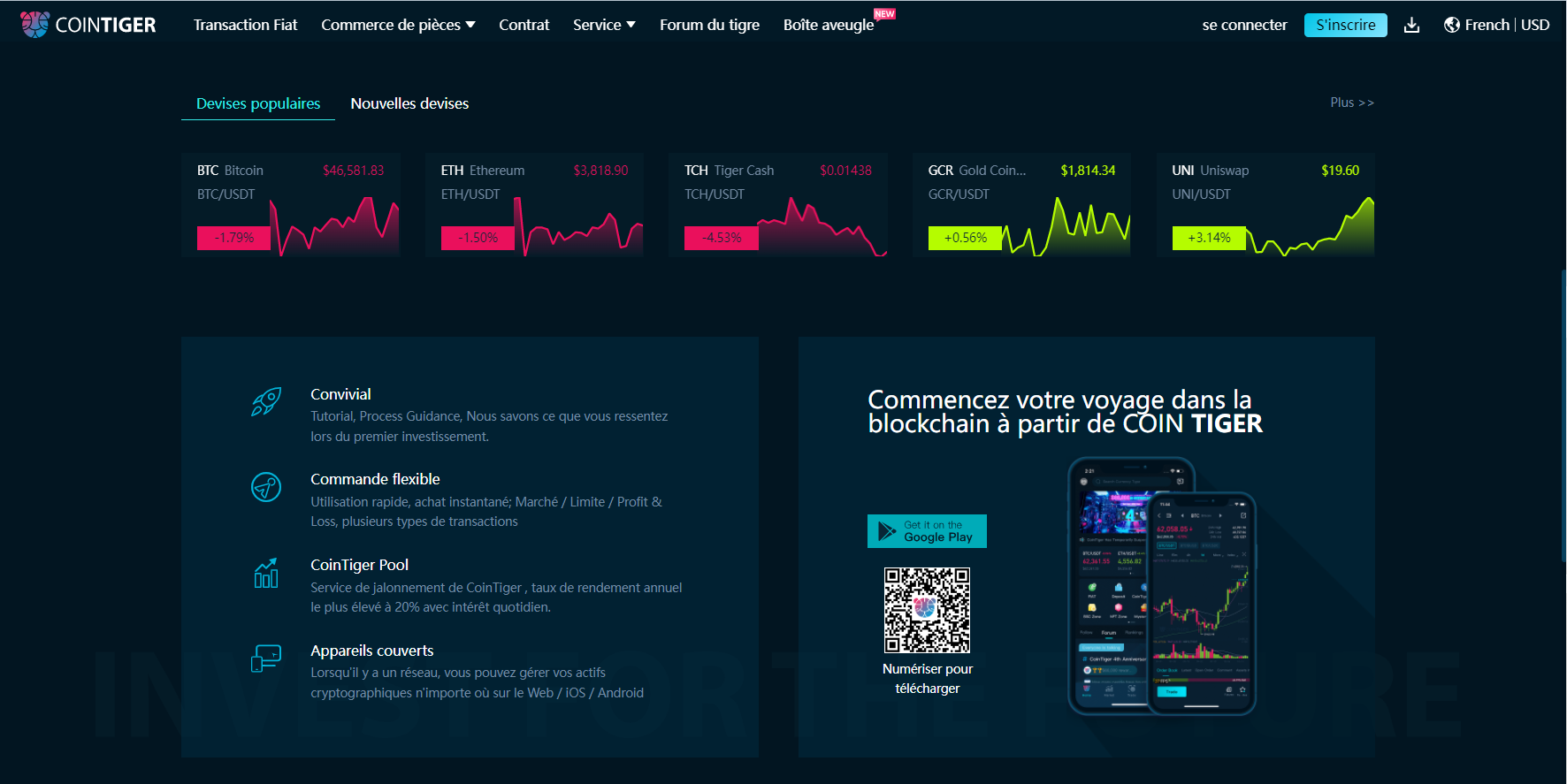Click the Google Play triangle icon
The width and height of the screenshot is (1567, 784).
click(x=886, y=531)
